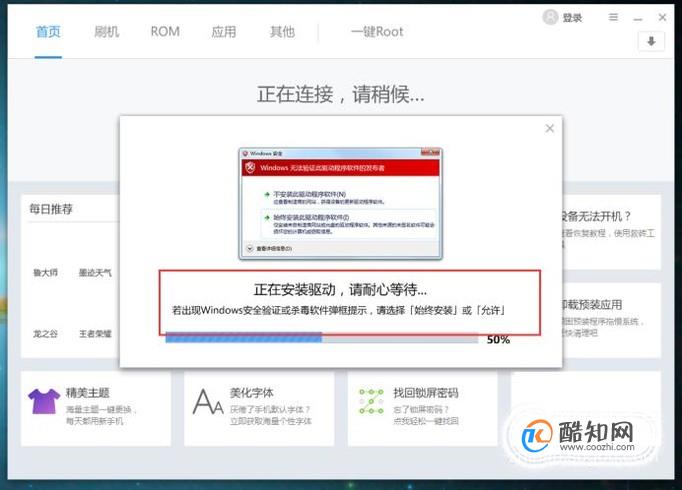Open the 精美主题 purple shirt icon
682x490 pixels.
coord(44,401)
